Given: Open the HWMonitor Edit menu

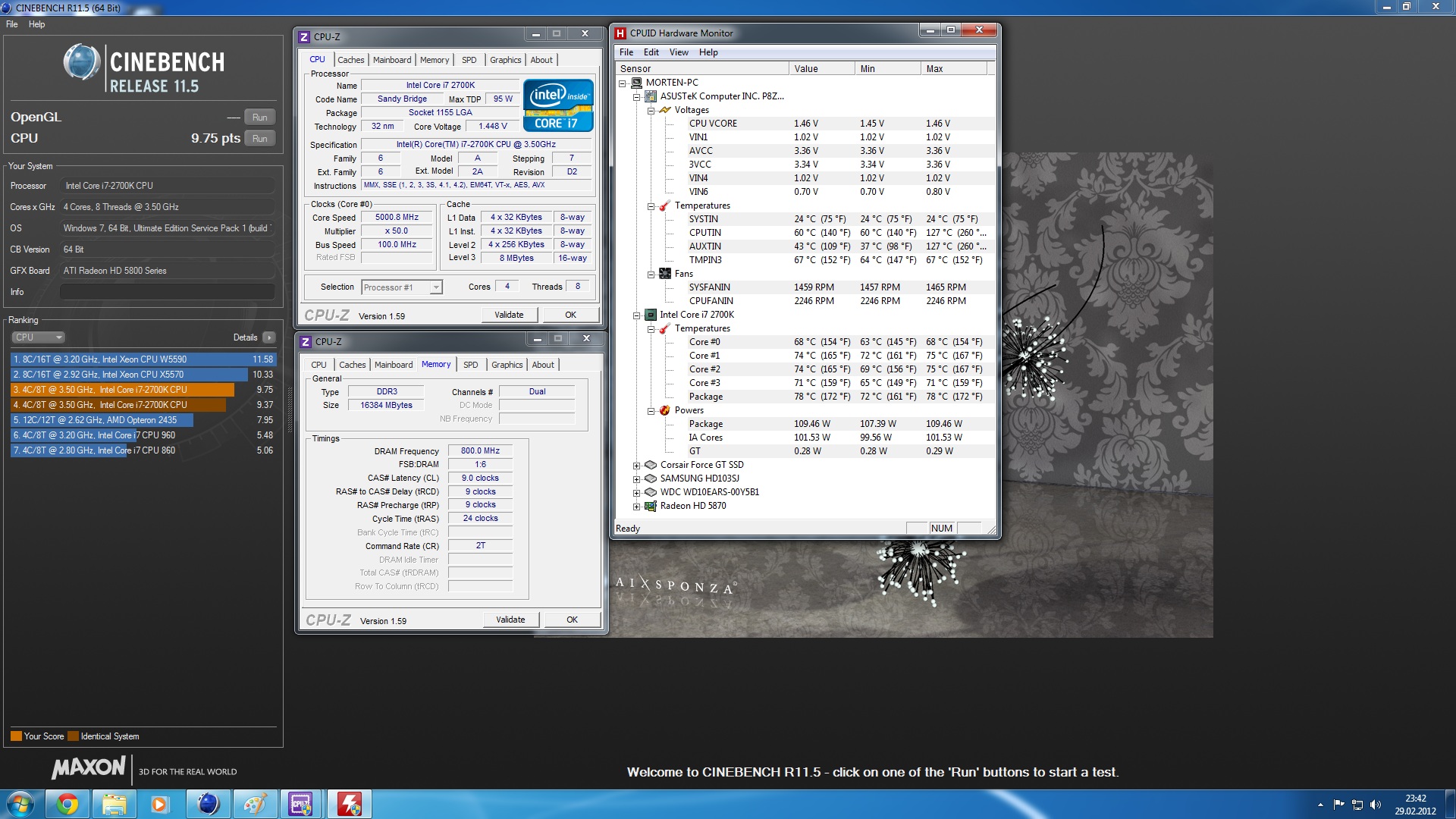Looking at the screenshot, I should (x=651, y=52).
